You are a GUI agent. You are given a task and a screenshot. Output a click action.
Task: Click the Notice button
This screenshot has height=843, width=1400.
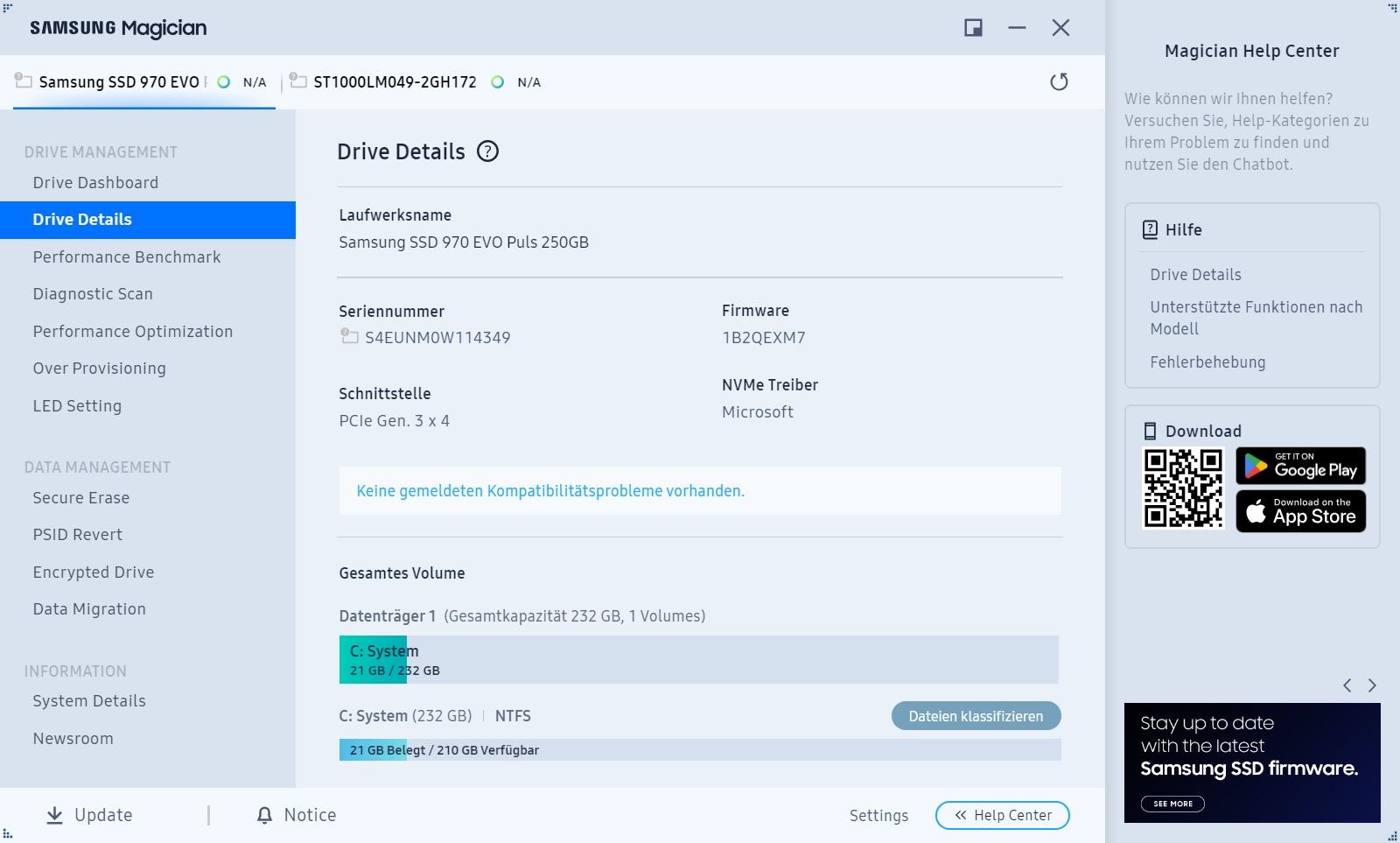pos(297,815)
